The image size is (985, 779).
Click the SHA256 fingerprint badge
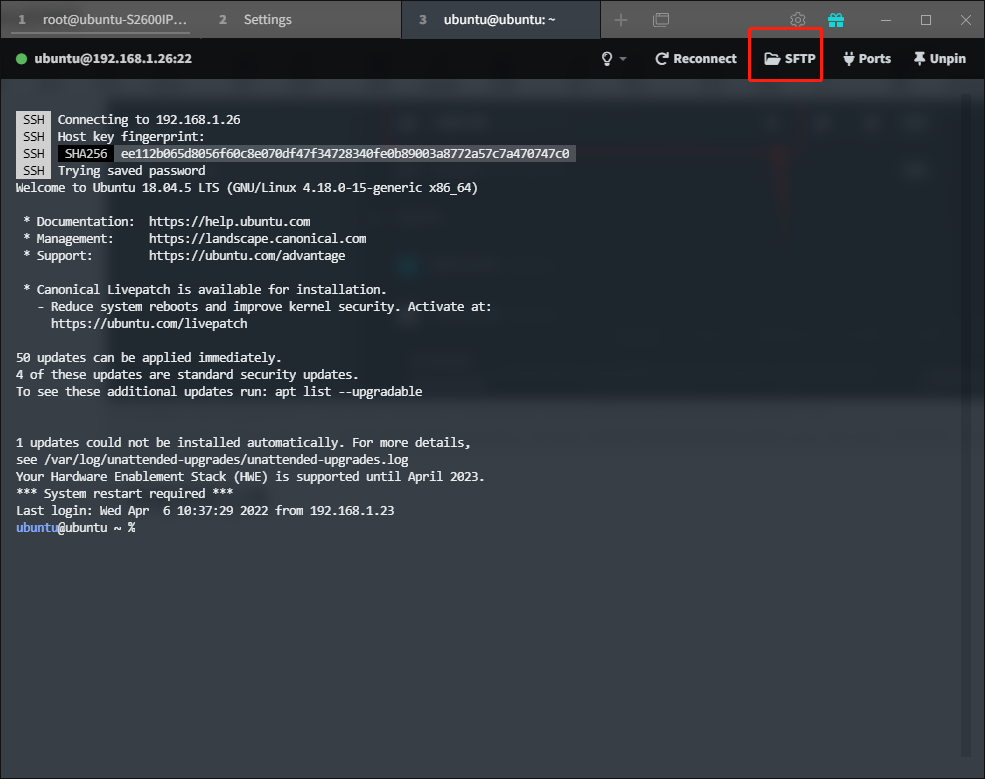point(85,153)
